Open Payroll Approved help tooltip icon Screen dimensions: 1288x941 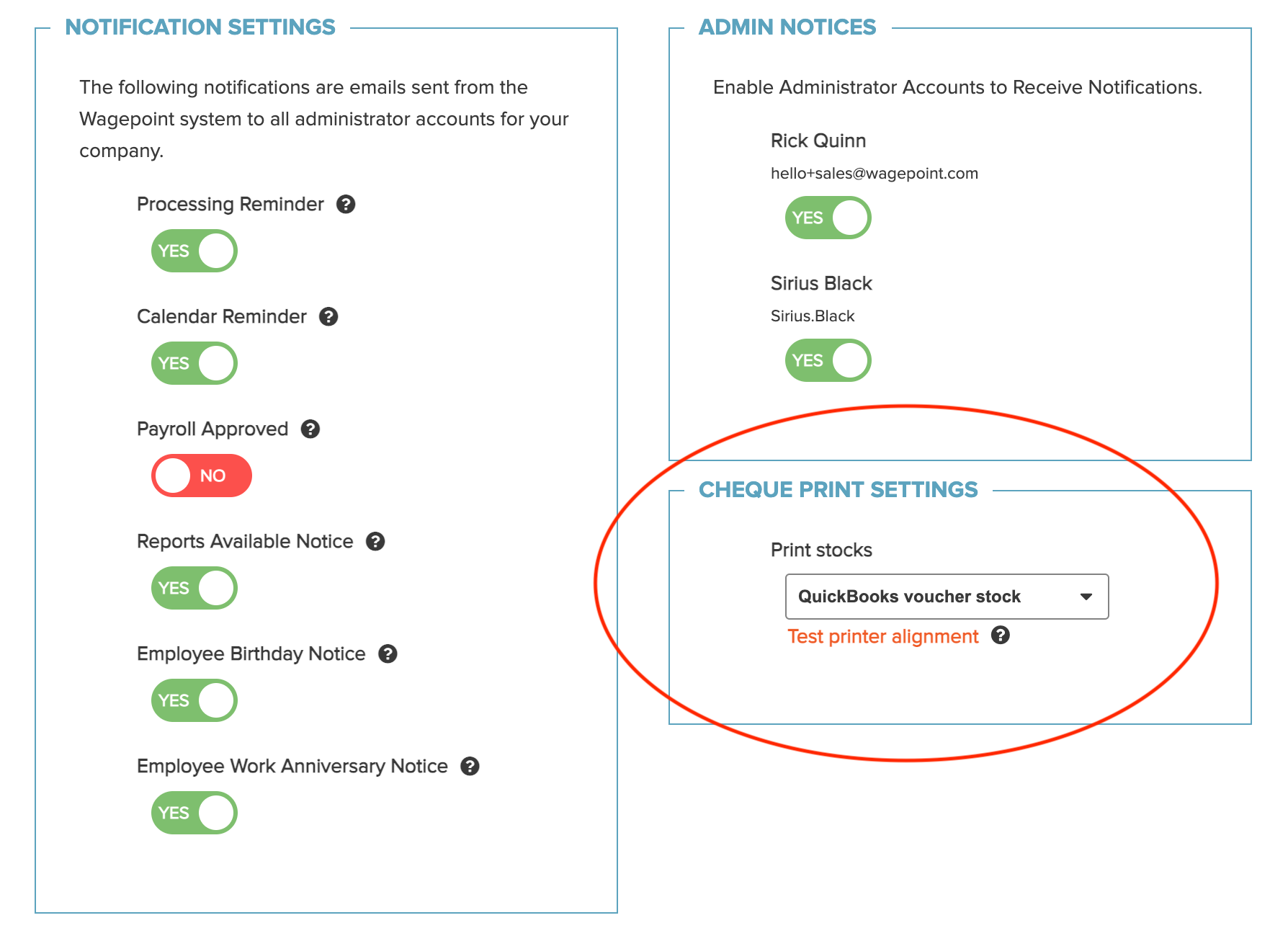(310, 429)
